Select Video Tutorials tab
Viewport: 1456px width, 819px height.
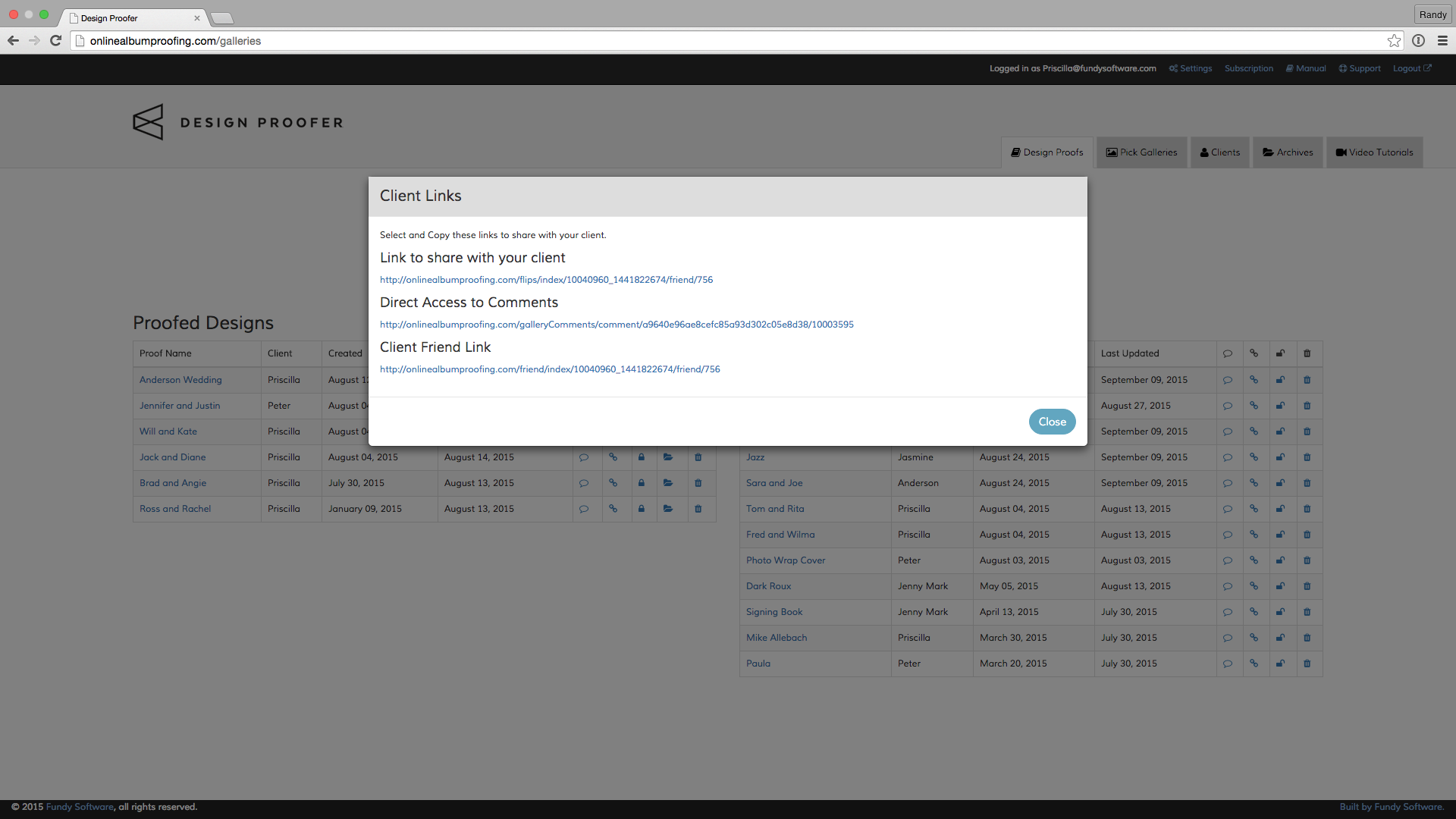[x=1374, y=152]
